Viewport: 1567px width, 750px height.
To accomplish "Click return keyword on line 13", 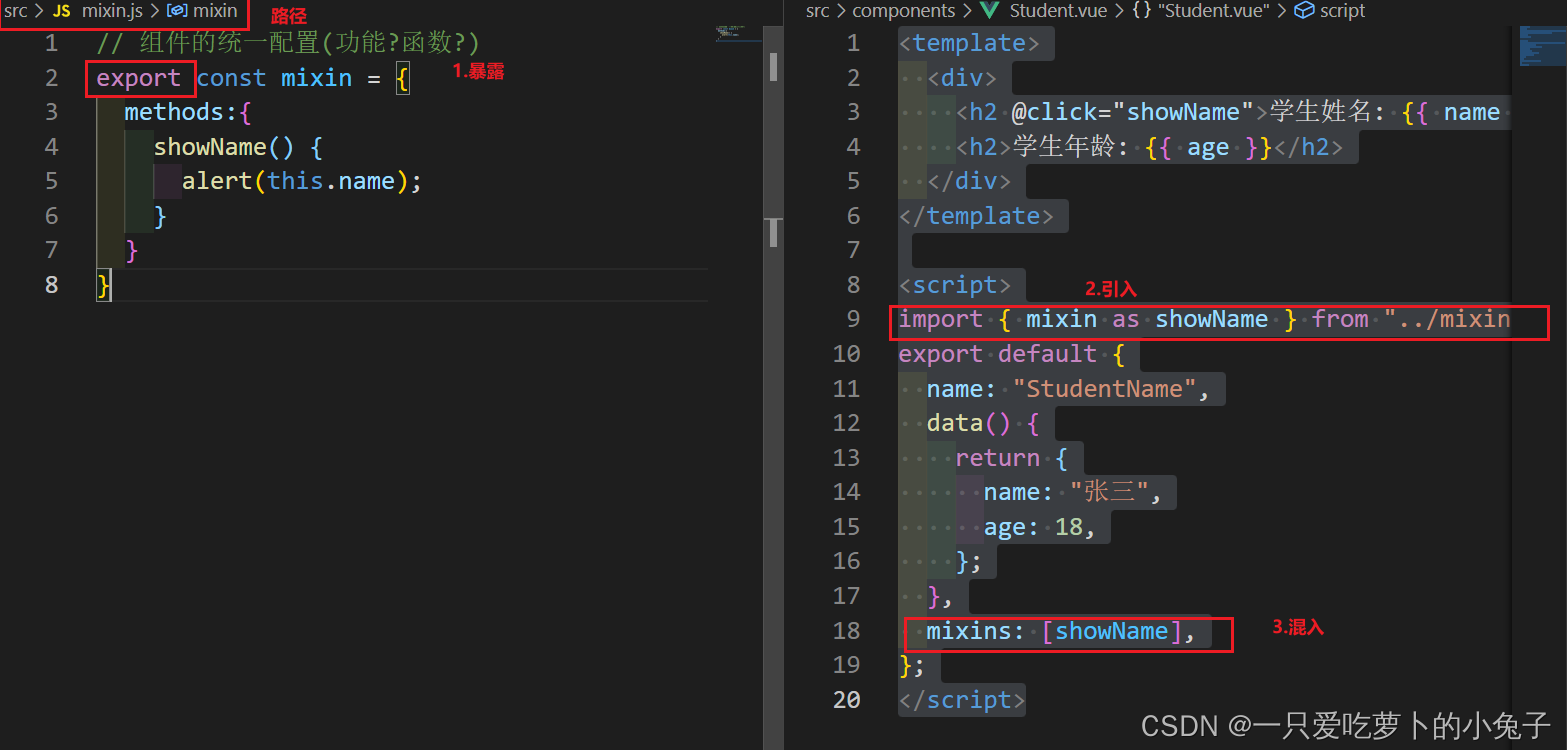I will point(997,457).
